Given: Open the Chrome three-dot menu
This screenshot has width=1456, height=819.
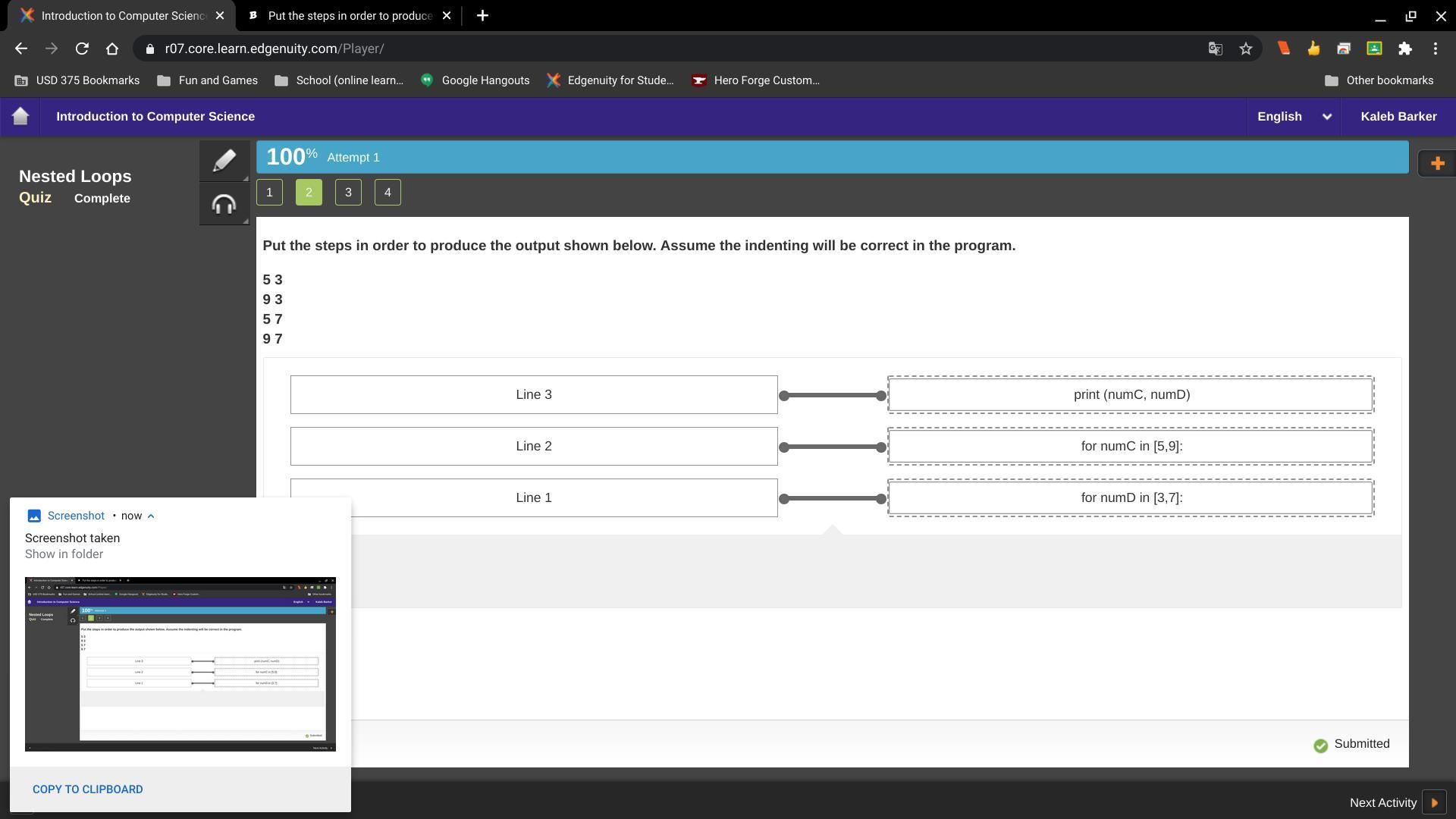Looking at the screenshot, I should click(x=1436, y=49).
